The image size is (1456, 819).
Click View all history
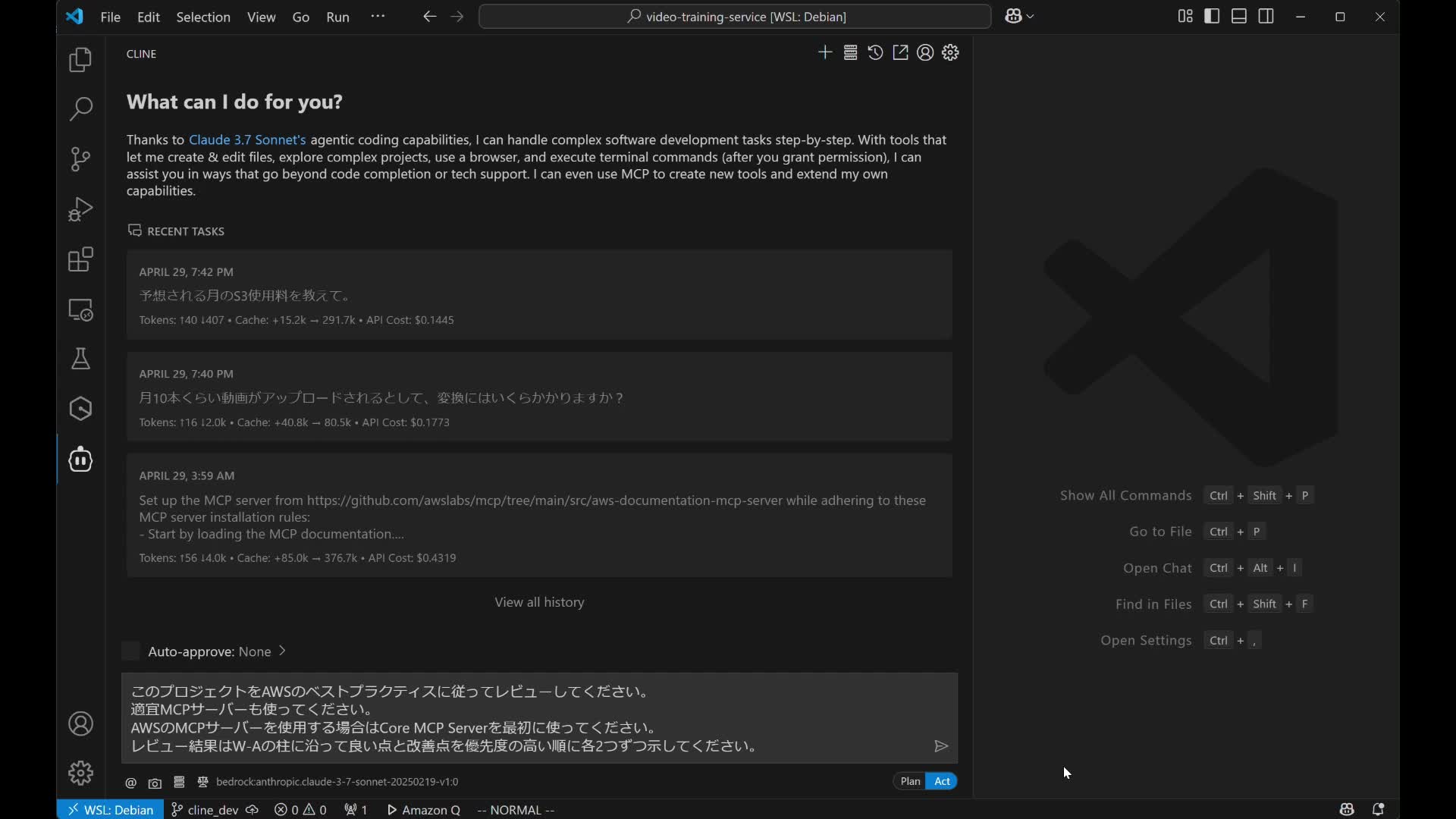tap(539, 602)
